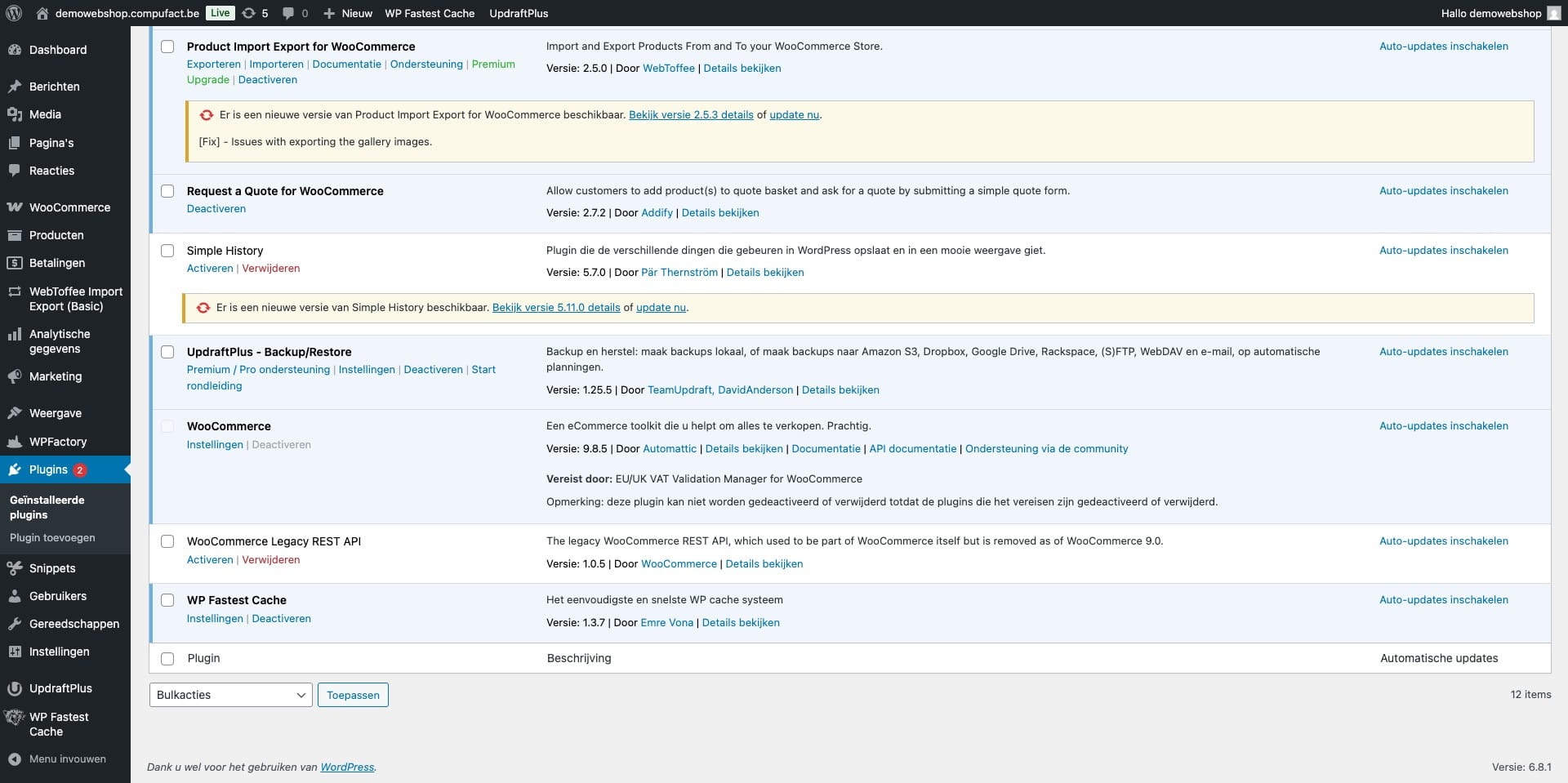Click the plus icon beside Nieuw

[x=329, y=13]
